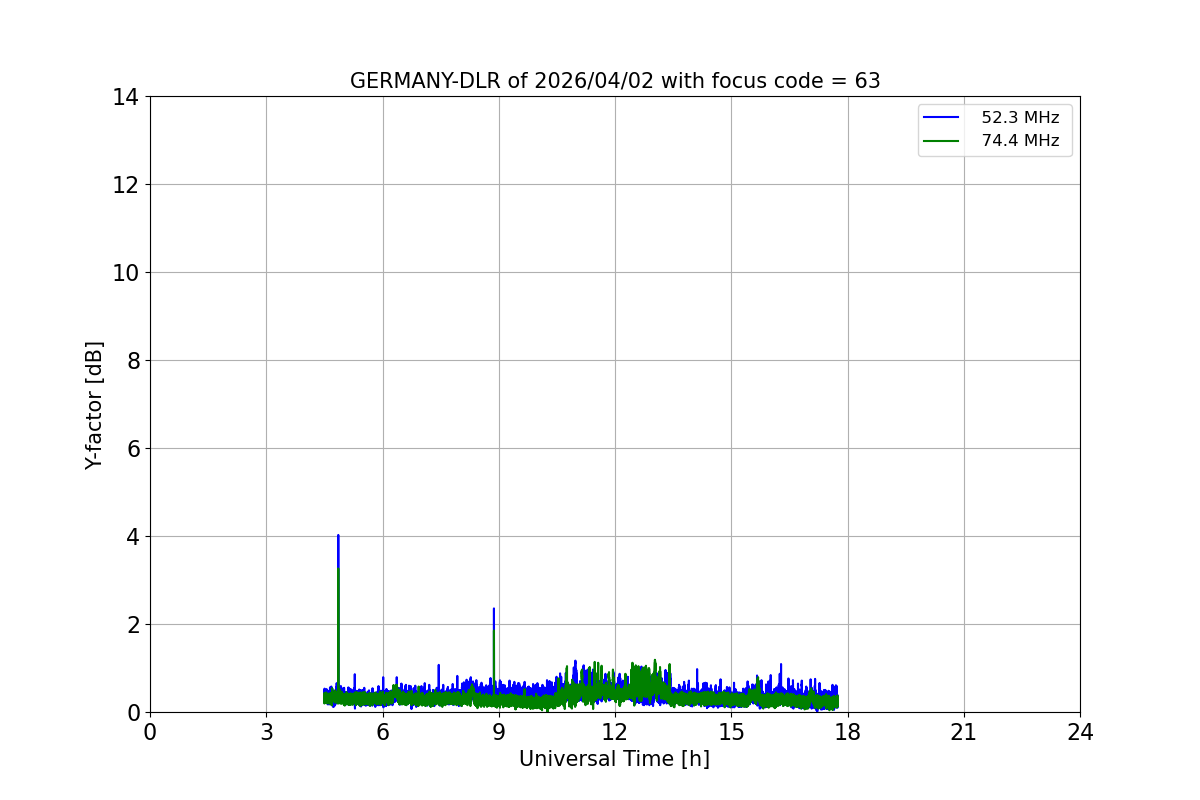Click the y-axis tick label '12'
1200x800 pixels.
pyautogui.click(x=125, y=185)
